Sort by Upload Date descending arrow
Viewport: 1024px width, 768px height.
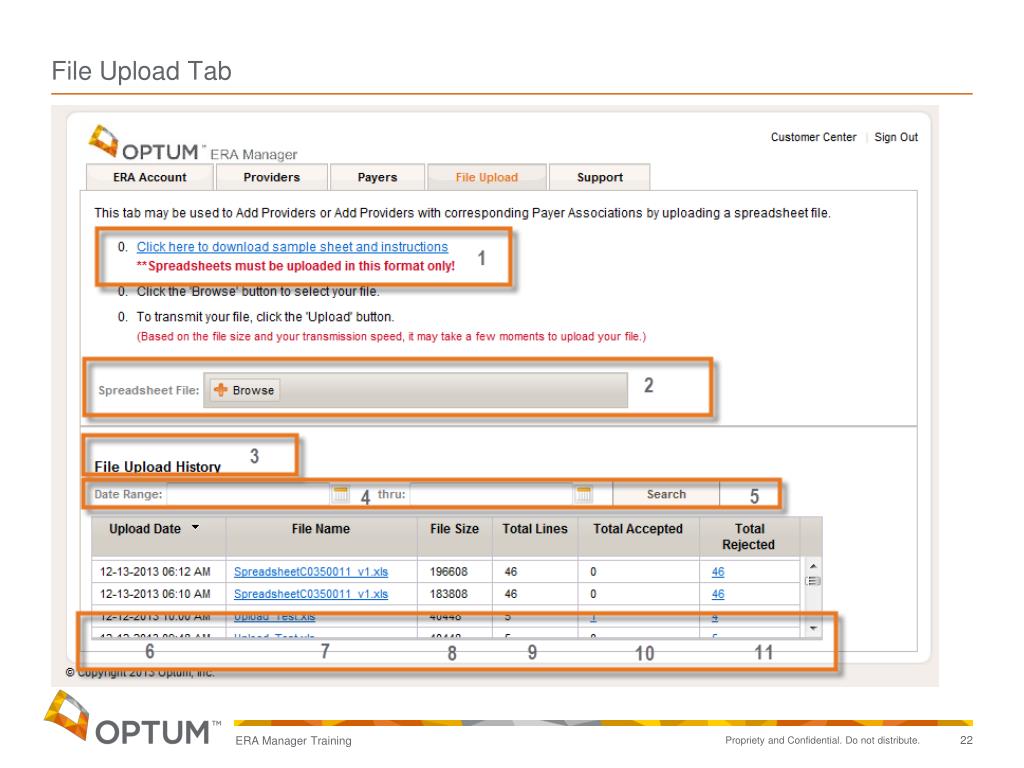pyautogui.click(x=195, y=527)
